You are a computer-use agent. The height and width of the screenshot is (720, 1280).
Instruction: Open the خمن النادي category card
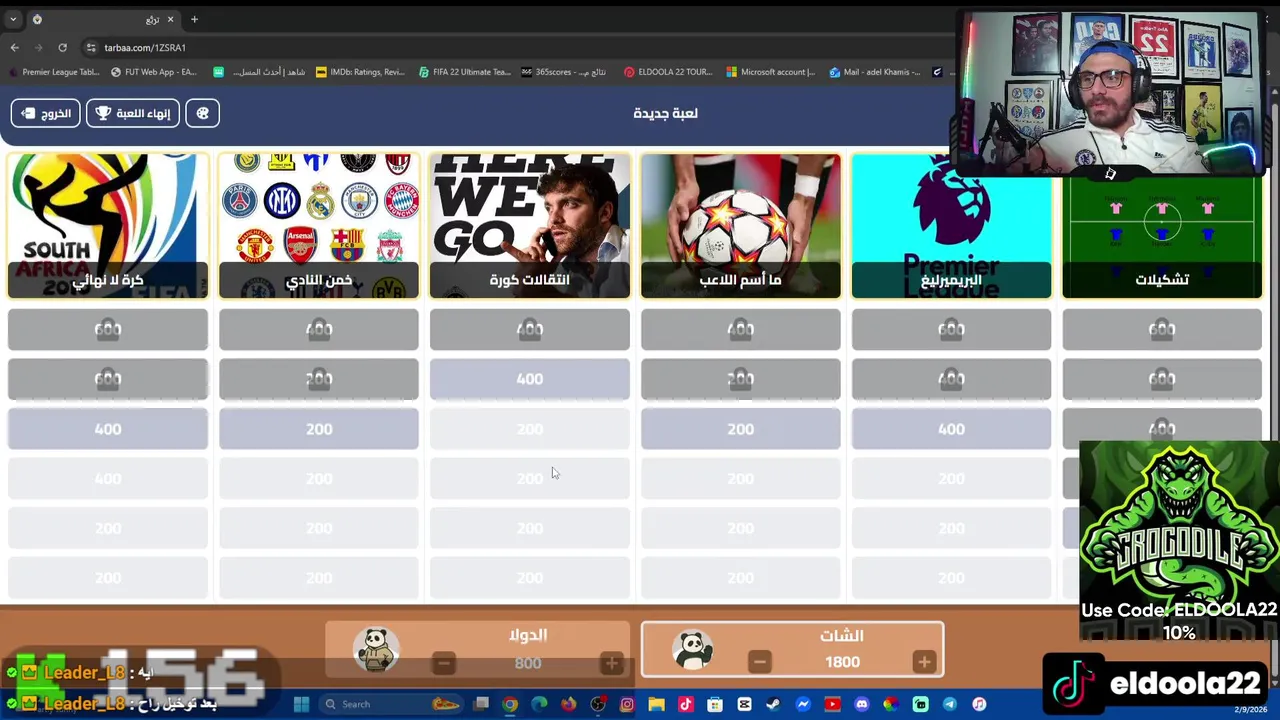pyautogui.click(x=319, y=226)
